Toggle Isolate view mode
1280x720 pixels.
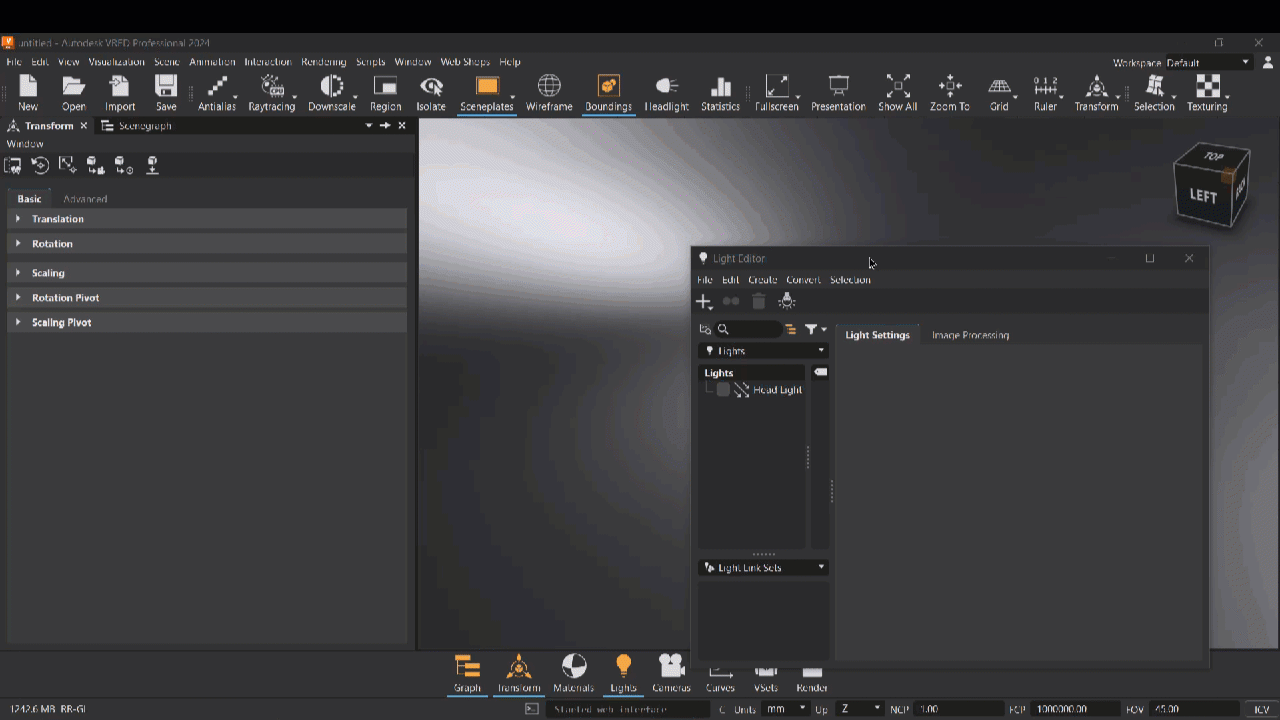(x=431, y=93)
